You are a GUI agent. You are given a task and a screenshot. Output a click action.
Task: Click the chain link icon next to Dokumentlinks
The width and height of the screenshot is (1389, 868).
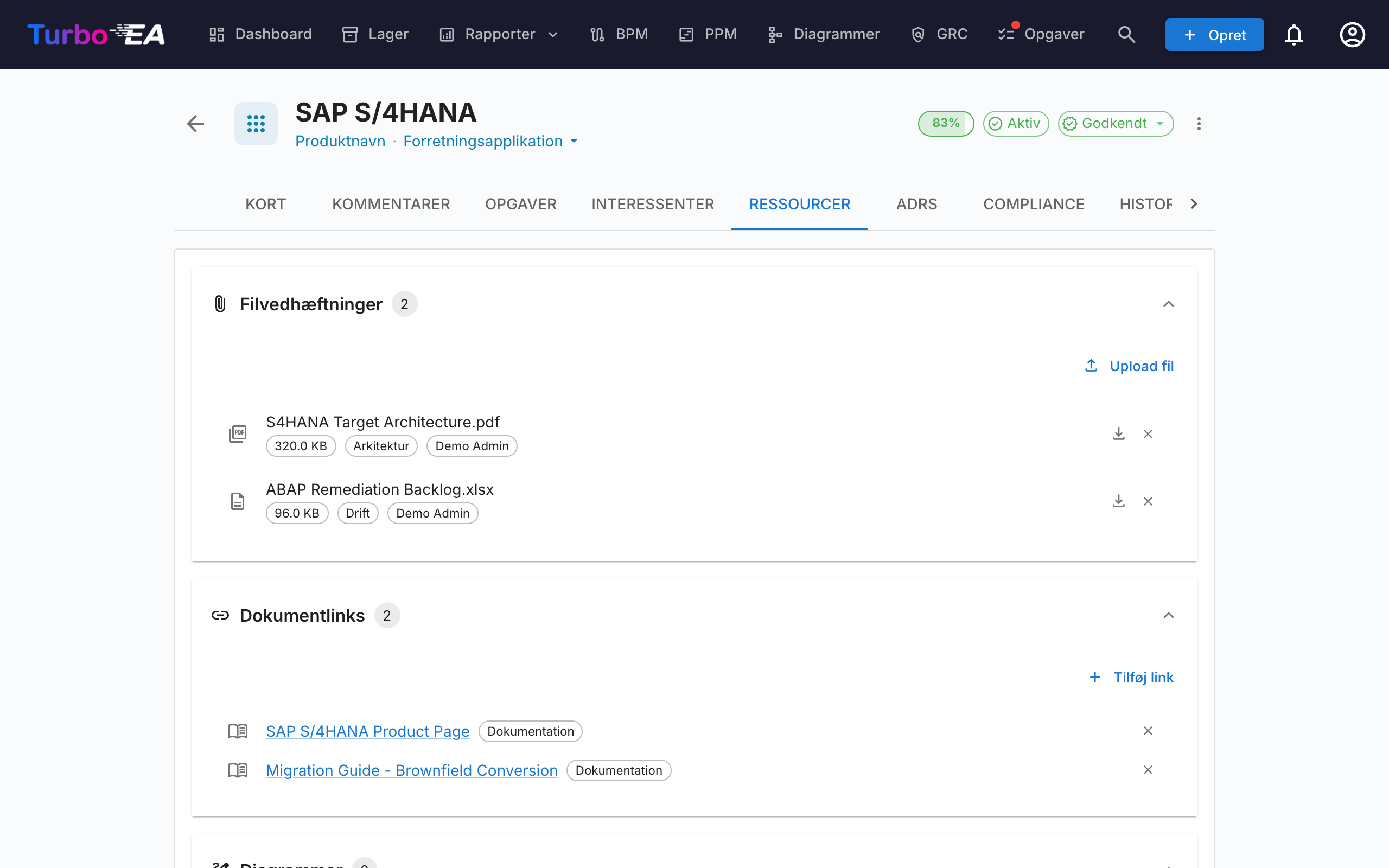(220, 615)
